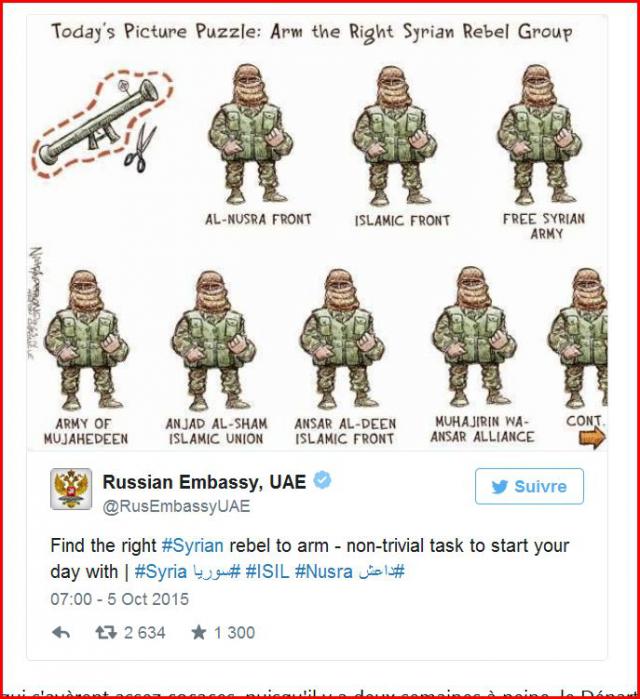Click the retweet icon
Image resolution: width=640 pixels, height=699 pixels.
pyautogui.click(x=106, y=632)
